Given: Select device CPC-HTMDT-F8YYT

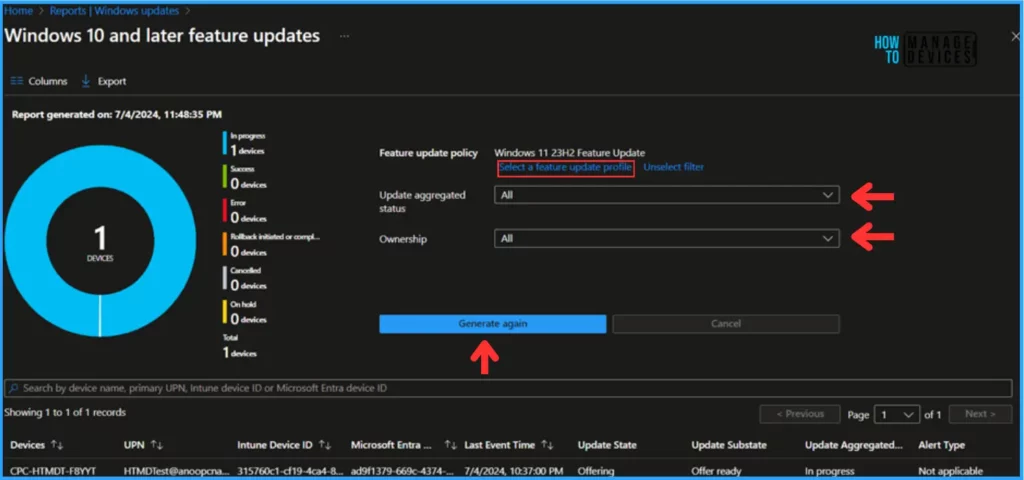Looking at the screenshot, I should (51, 471).
